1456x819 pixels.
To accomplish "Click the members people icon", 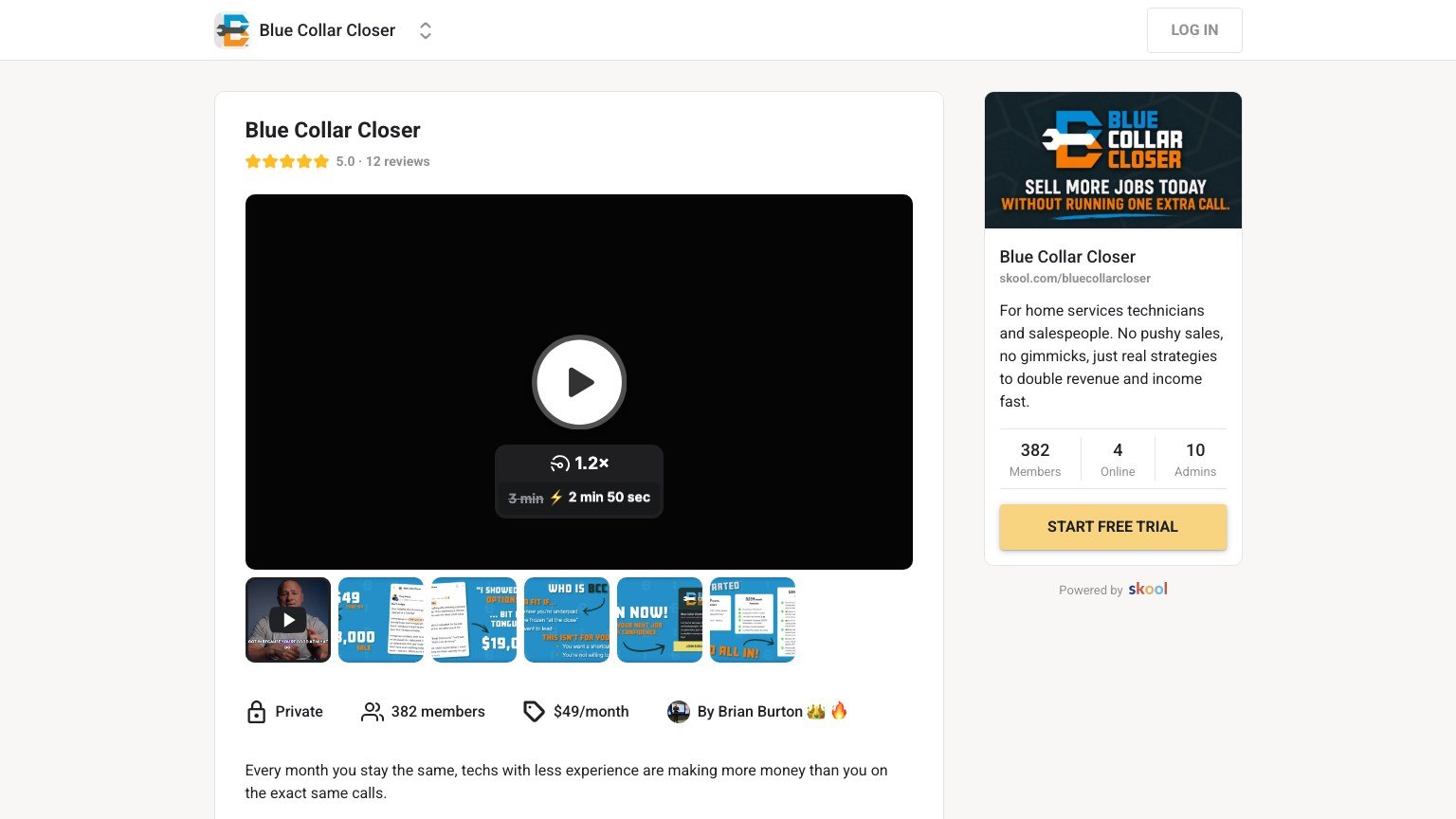I will tap(373, 712).
